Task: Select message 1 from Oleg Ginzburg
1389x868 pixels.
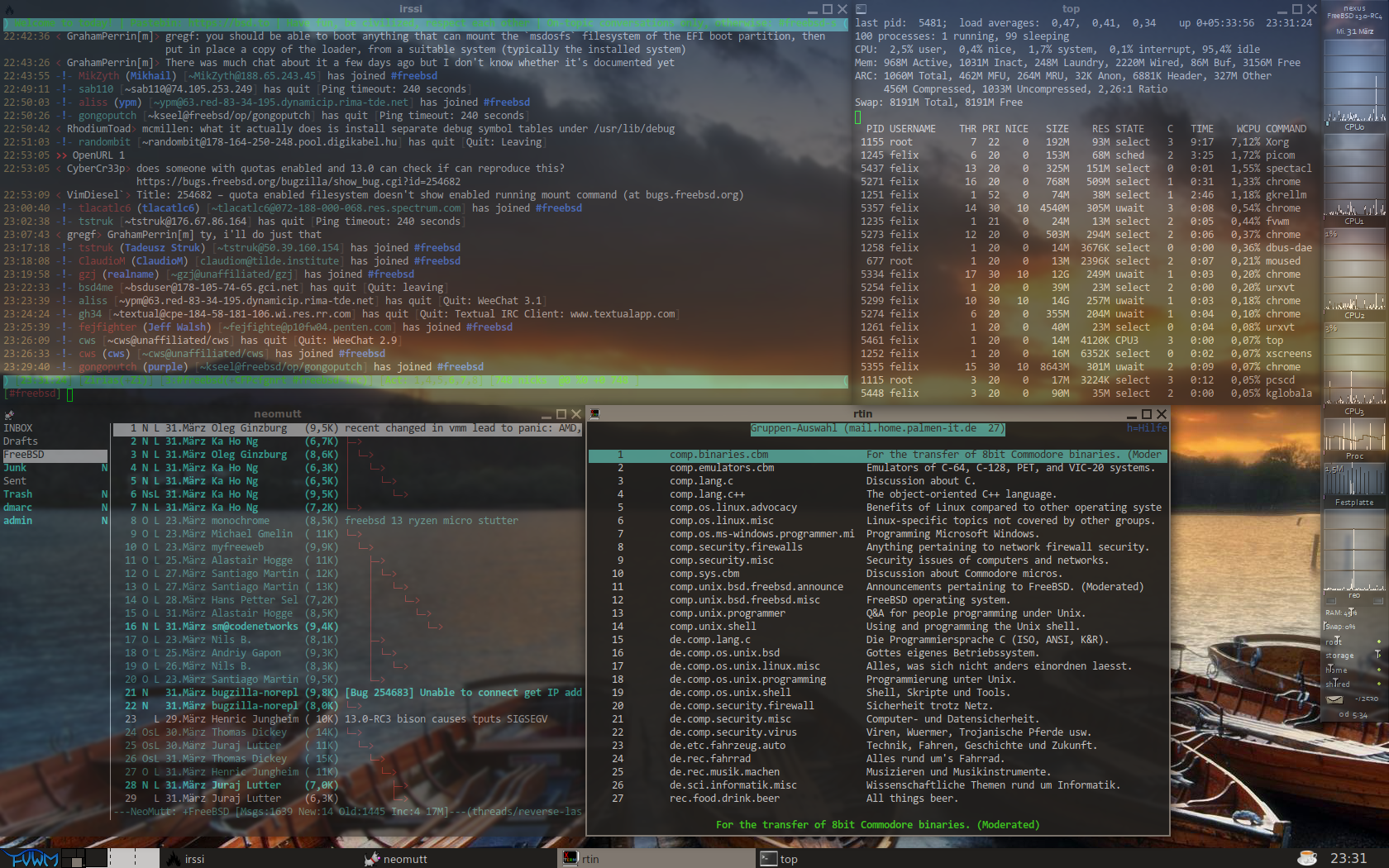Action: point(347,428)
